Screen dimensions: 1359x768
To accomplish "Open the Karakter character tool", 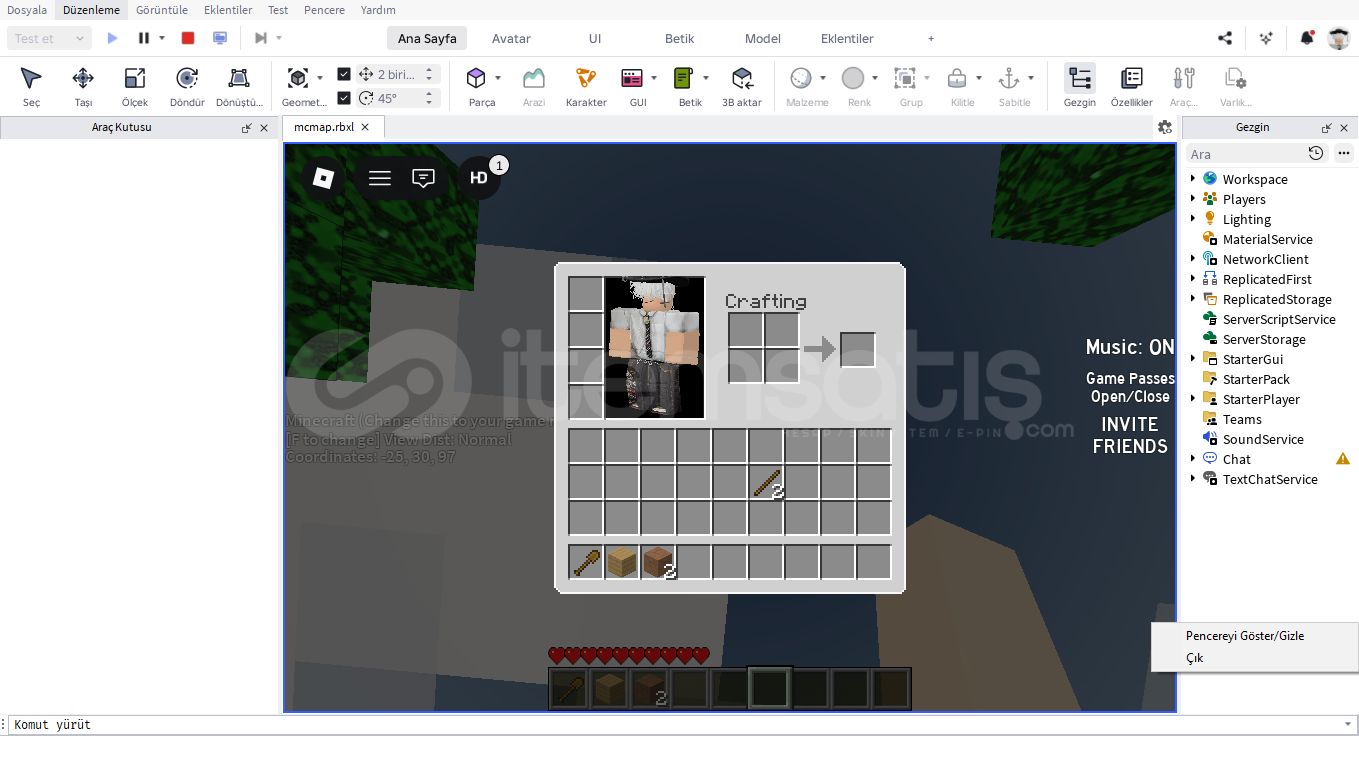I will pyautogui.click(x=586, y=87).
